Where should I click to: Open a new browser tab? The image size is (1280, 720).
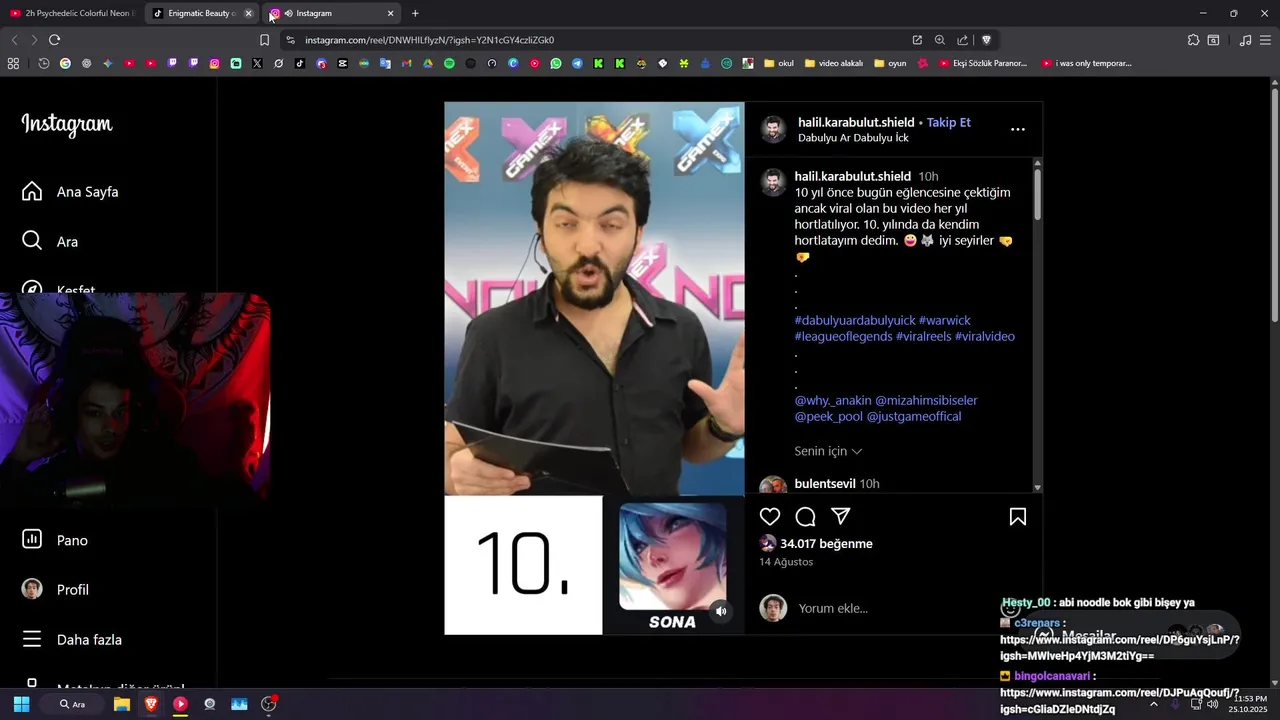click(415, 13)
